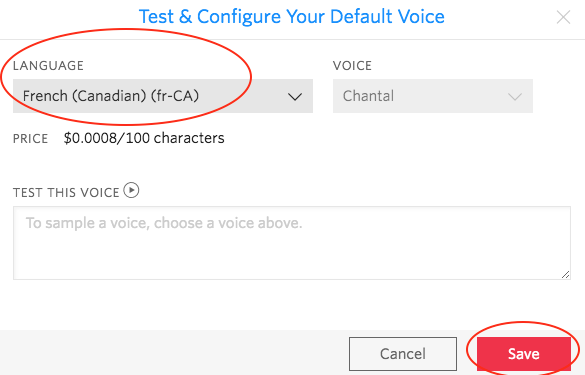Click the LANGUAGE field label

49,66
